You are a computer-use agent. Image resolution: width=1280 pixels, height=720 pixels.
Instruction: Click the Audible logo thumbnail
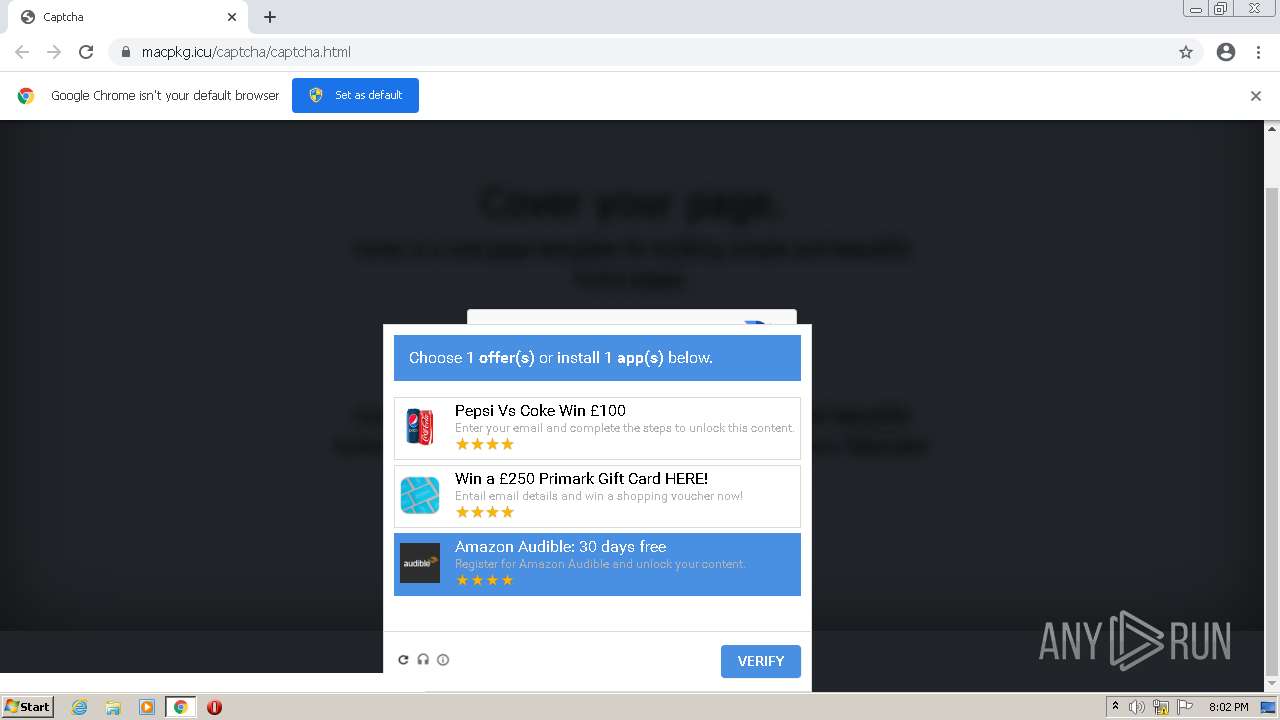coord(420,563)
